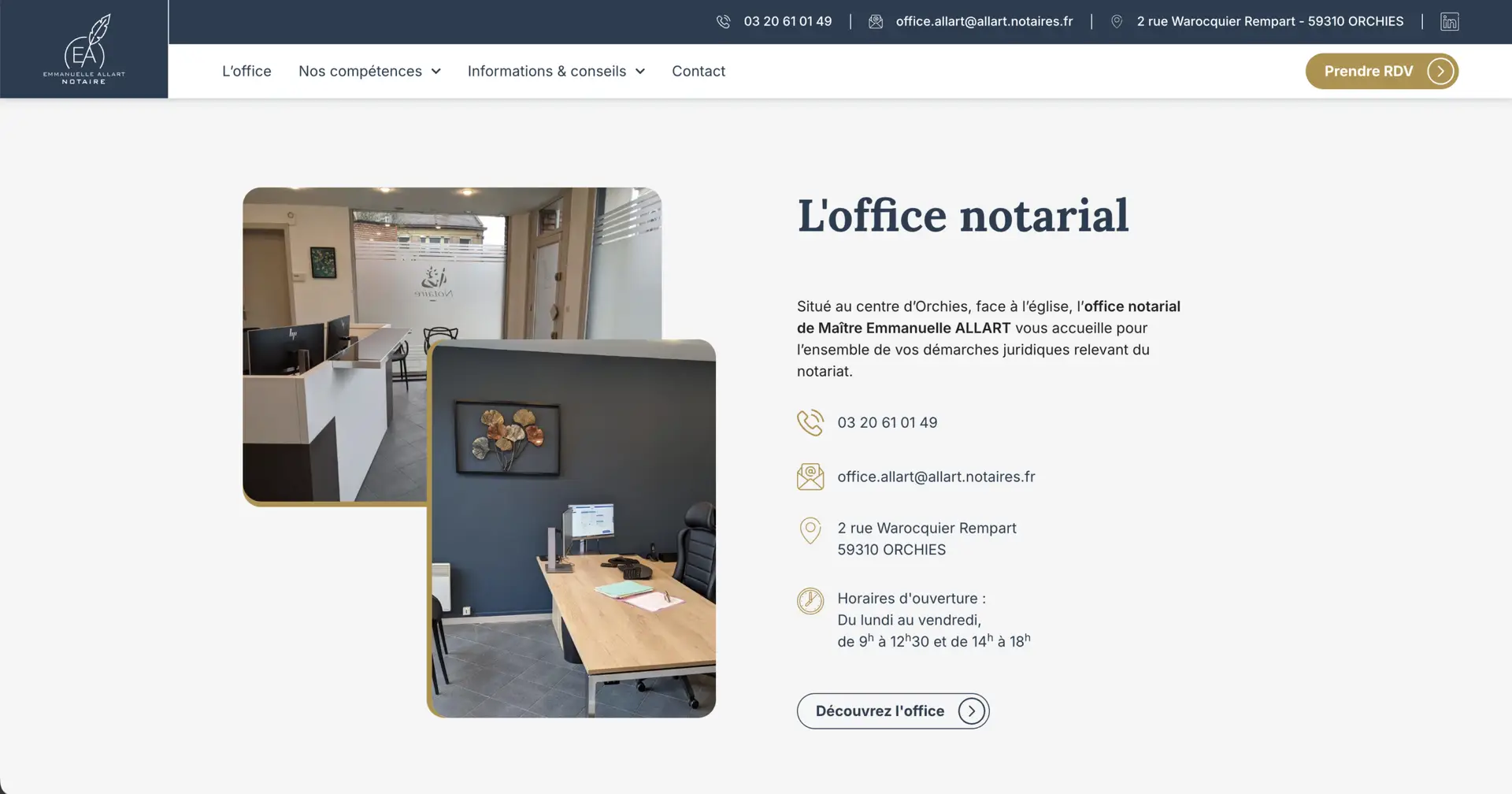Image resolution: width=1512 pixels, height=794 pixels.
Task: Click the clock icon beside Horaires d'ouverture
Action: point(810,601)
